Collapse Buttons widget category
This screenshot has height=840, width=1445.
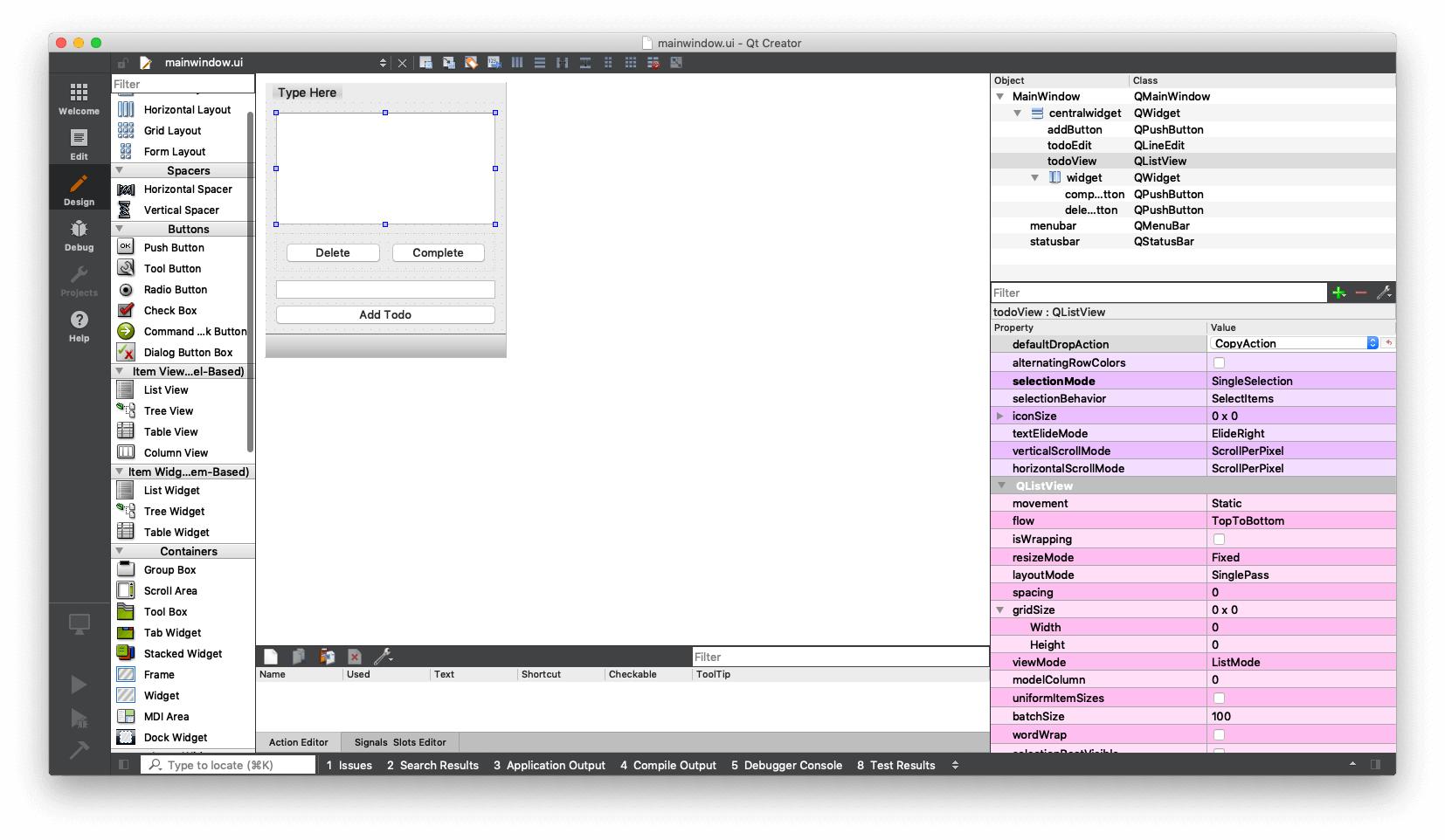120,229
